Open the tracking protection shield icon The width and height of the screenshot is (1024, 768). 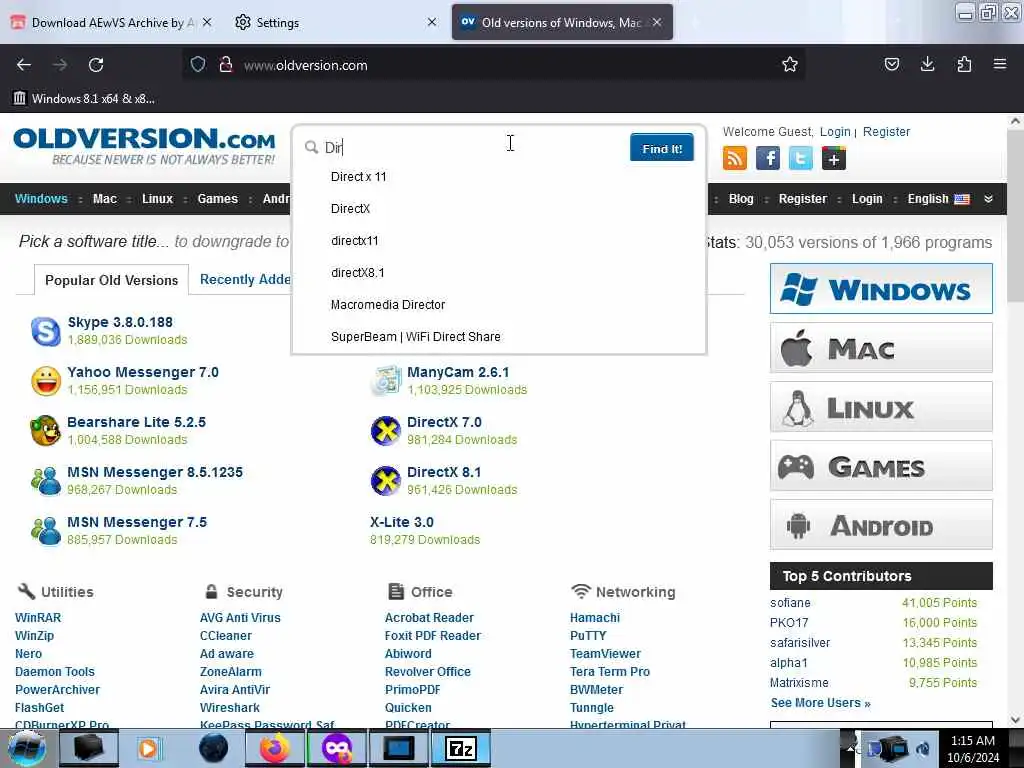198,65
